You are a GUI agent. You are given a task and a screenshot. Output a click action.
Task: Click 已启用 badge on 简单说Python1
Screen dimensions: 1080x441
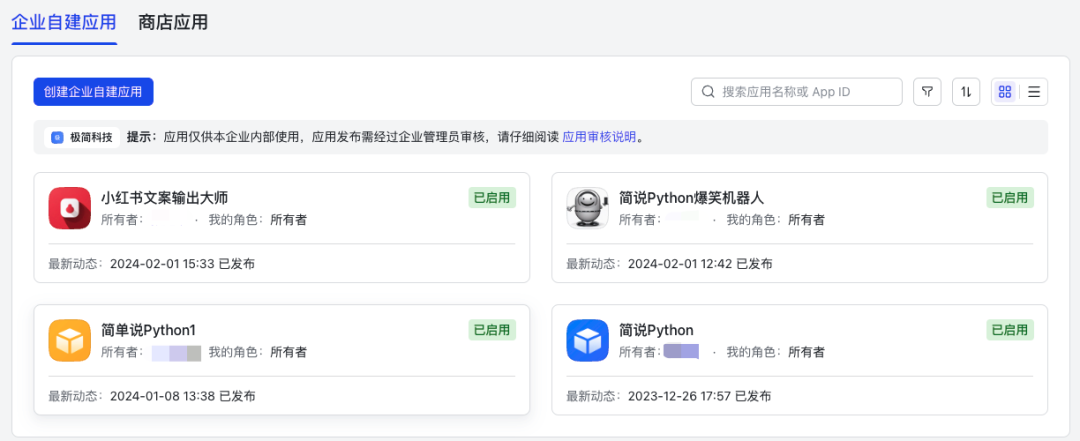(x=492, y=329)
